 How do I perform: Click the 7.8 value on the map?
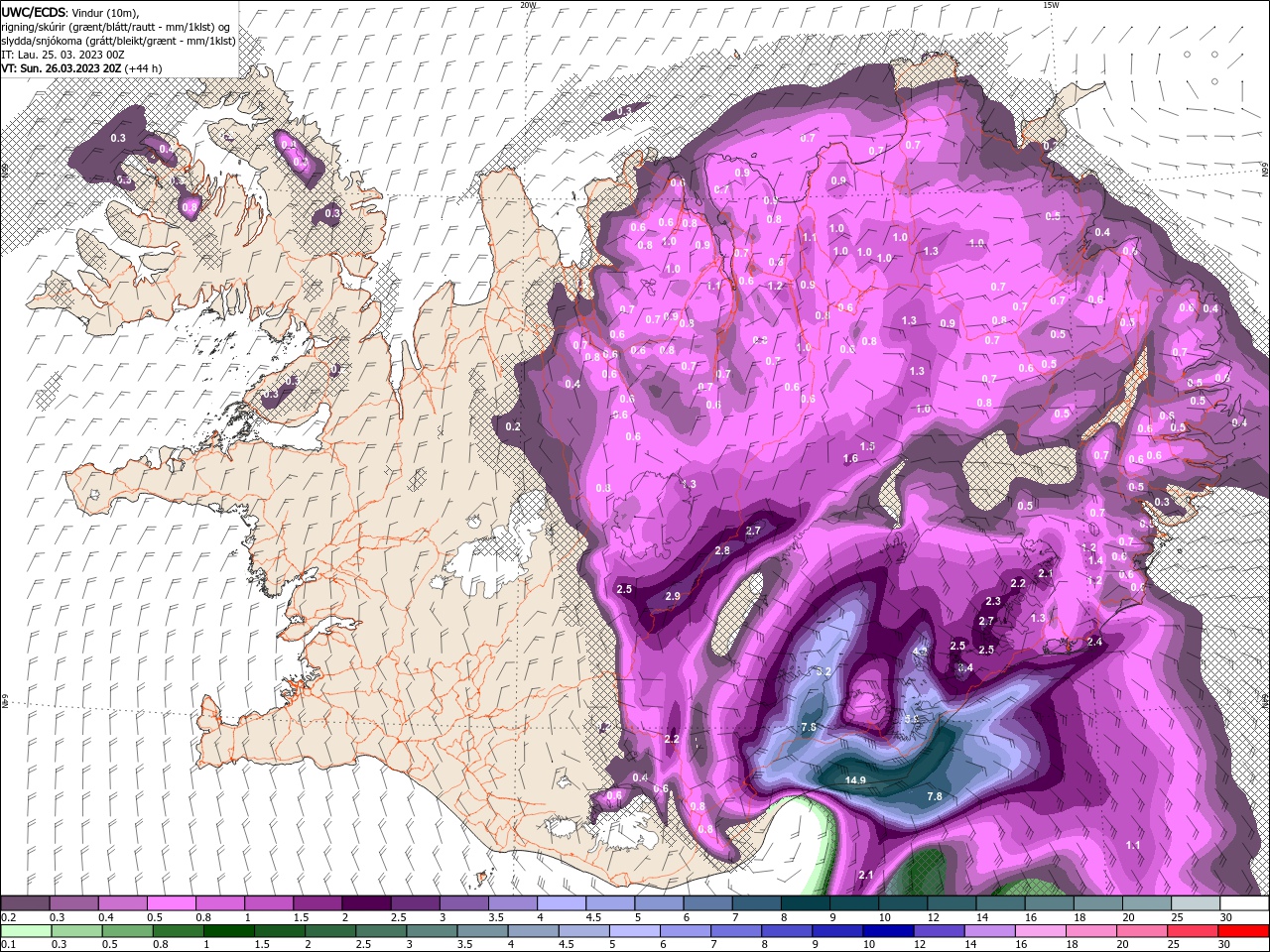tap(934, 796)
